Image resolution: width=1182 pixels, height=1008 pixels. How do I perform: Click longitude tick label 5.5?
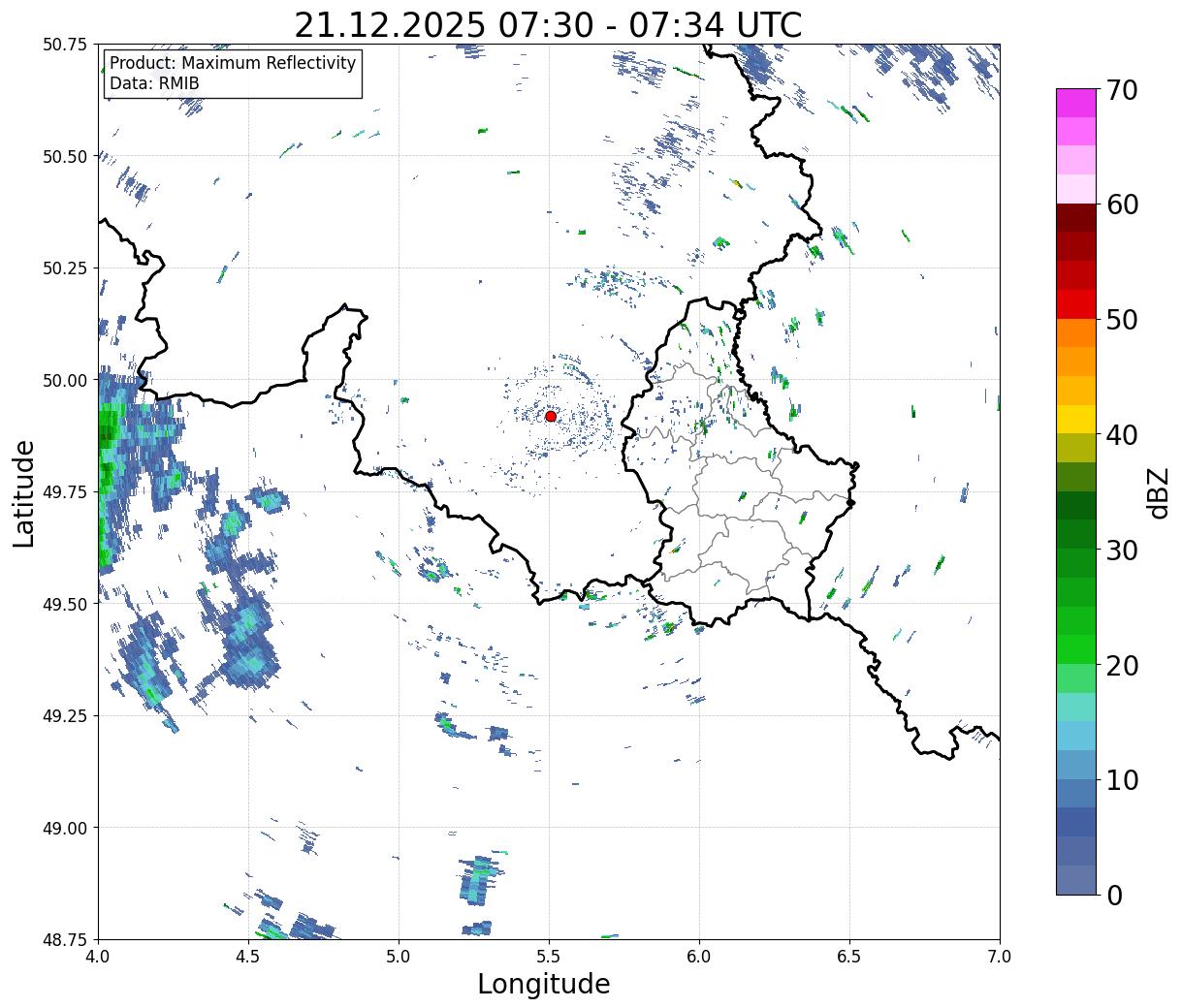(x=549, y=957)
